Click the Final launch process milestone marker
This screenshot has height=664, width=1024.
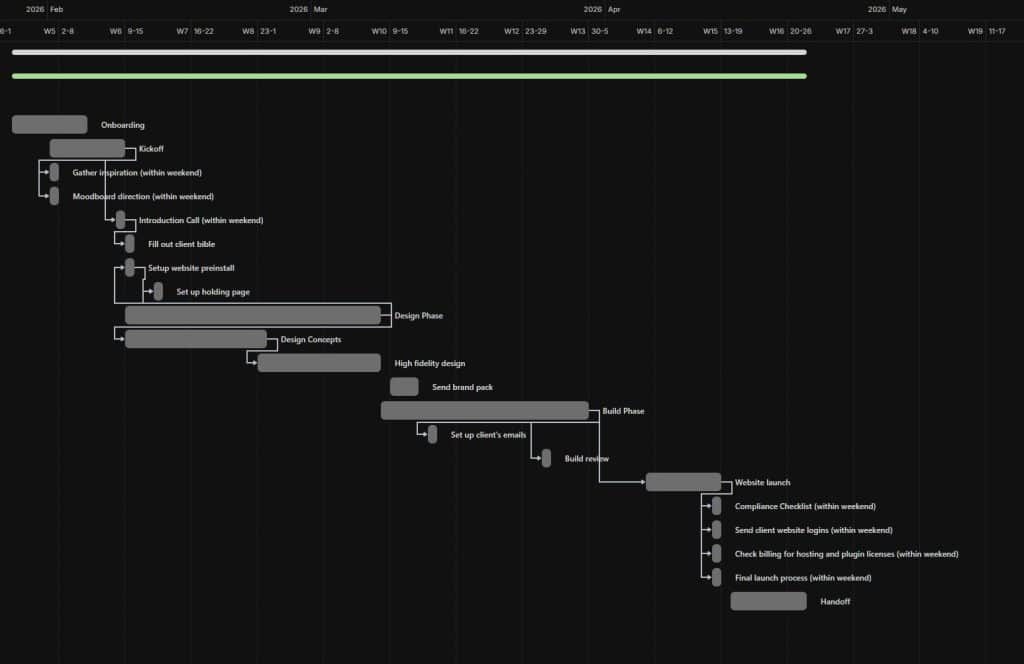[x=715, y=577]
